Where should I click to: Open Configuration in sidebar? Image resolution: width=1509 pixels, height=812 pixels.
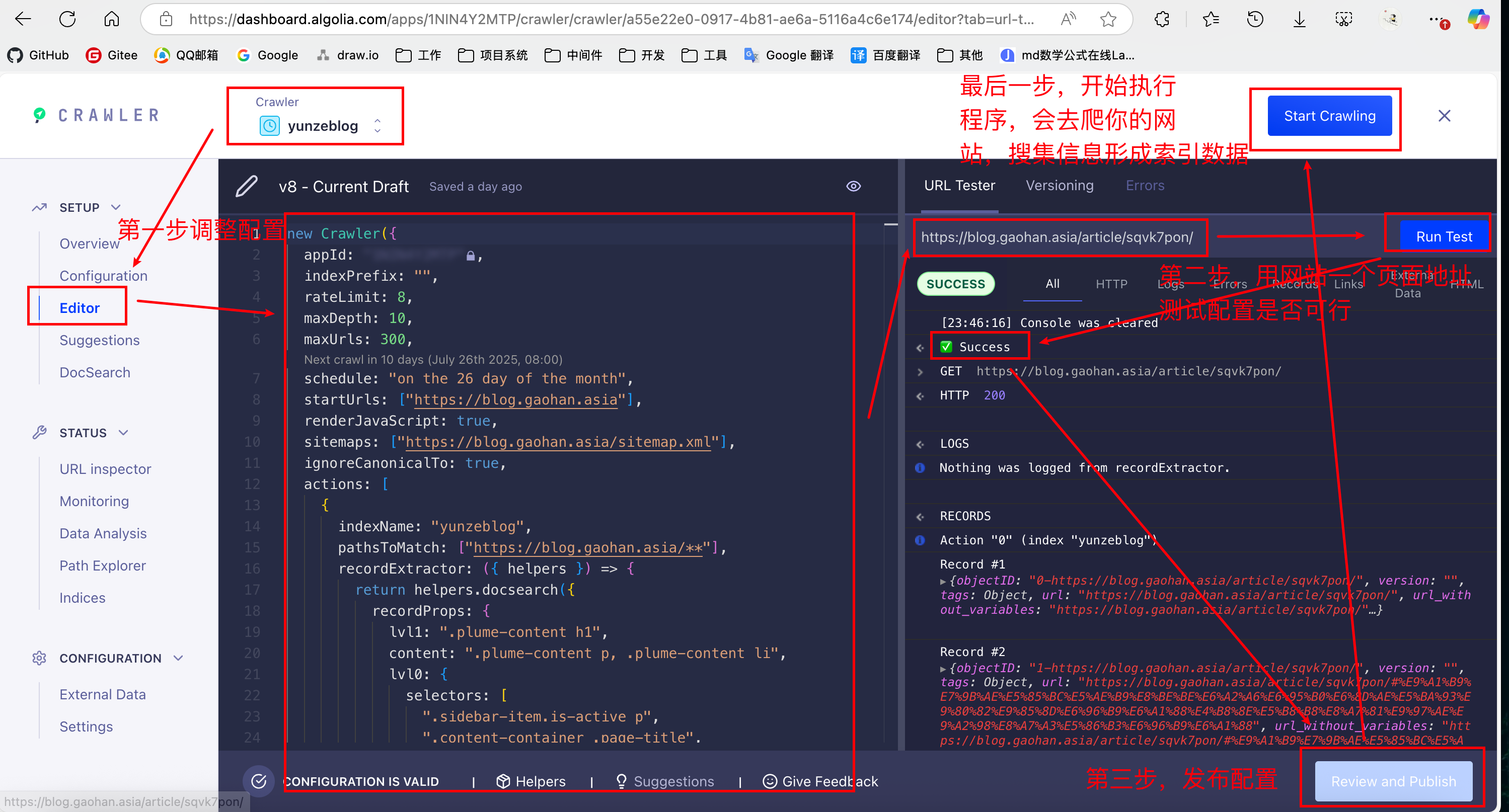click(104, 276)
